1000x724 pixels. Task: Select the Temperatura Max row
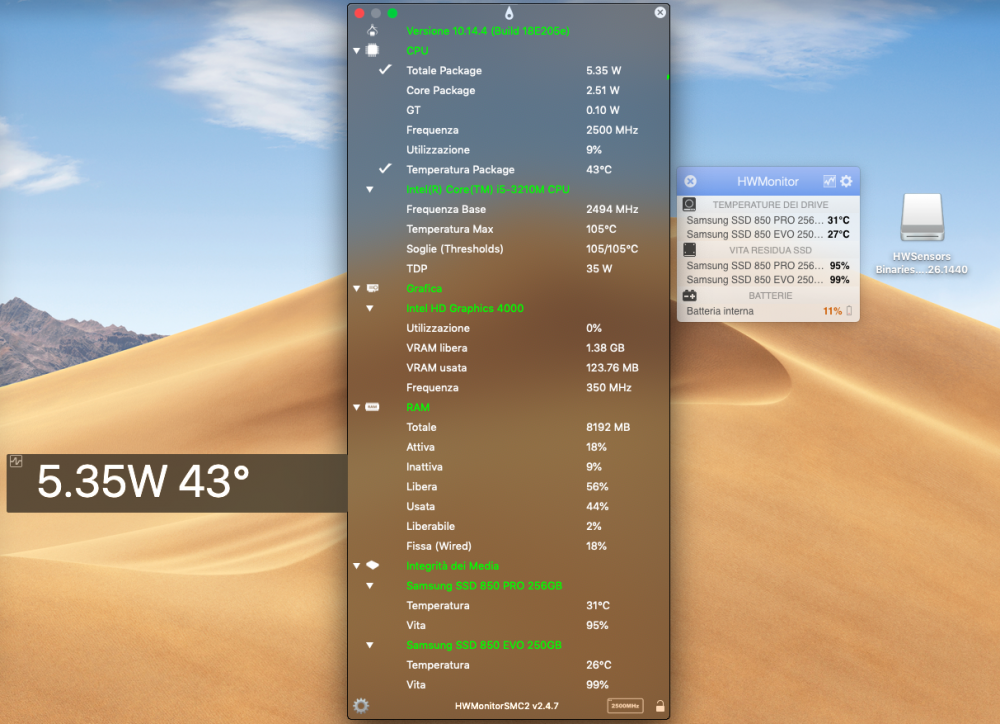click(508, 229)
